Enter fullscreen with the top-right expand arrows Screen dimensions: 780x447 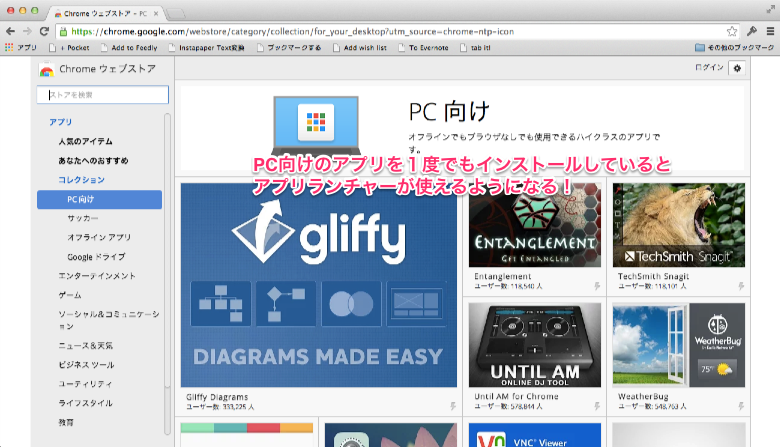[x=771, y=9]
